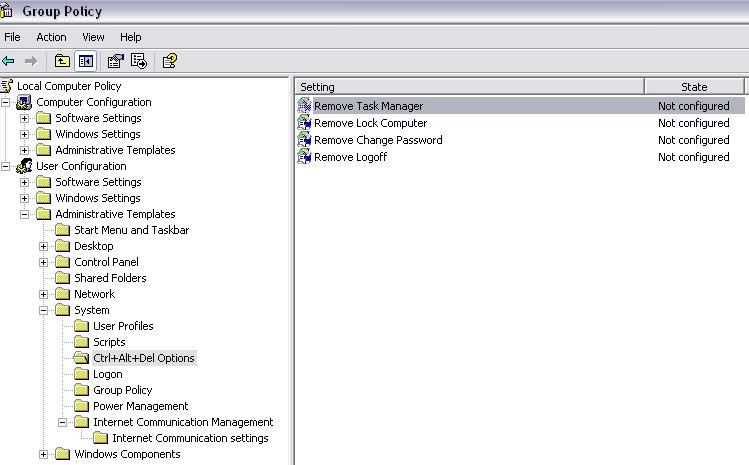The width and height of the screenshot is (749, 465).
Task: Click the Remove Change Password policy icon
Action: 304,140
